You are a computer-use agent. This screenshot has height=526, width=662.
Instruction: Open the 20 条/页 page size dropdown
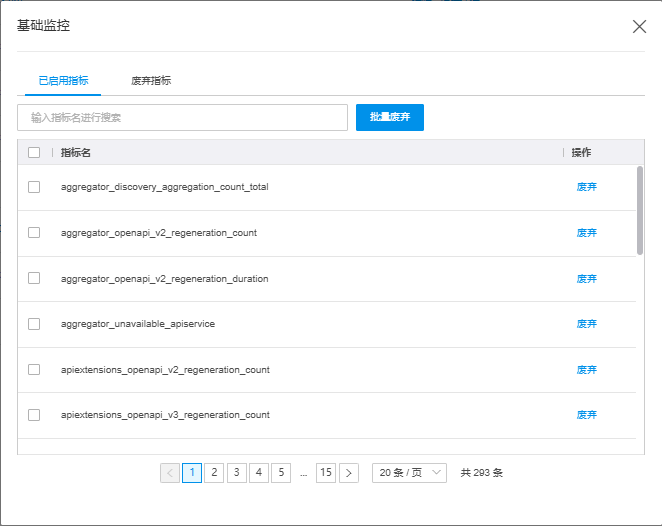(x=409, y=473)
